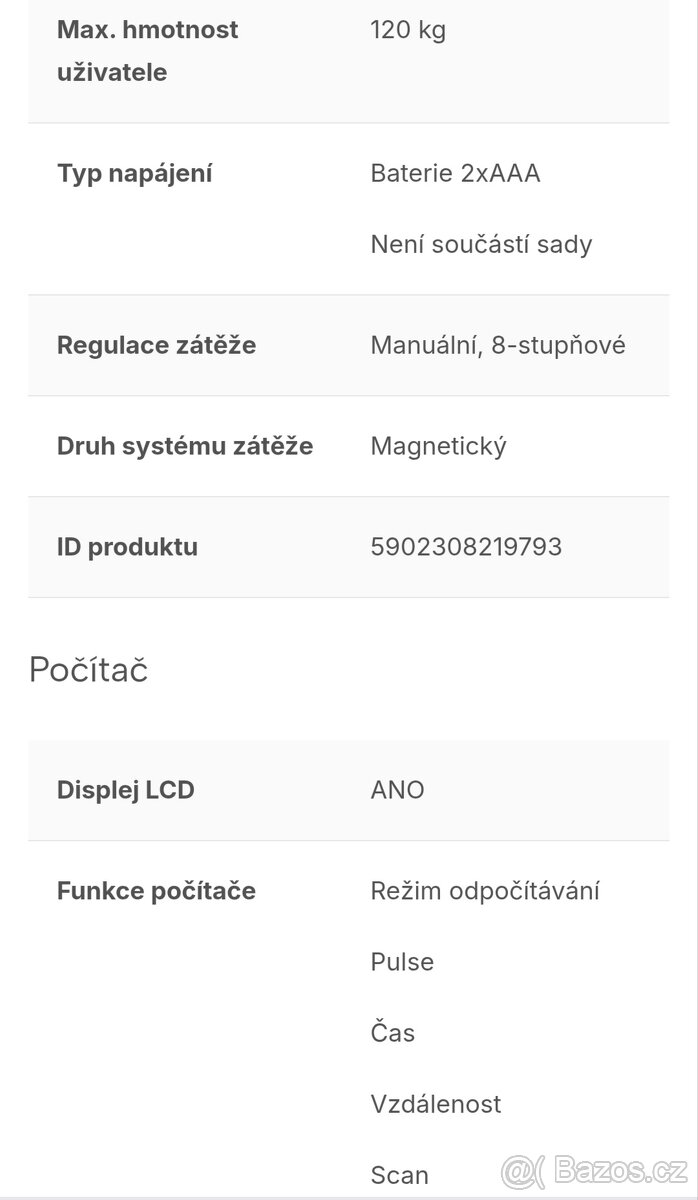Click the Manuální, 8-stupňové value
This screenshot has width=698, height=1200.
[498, 345]
